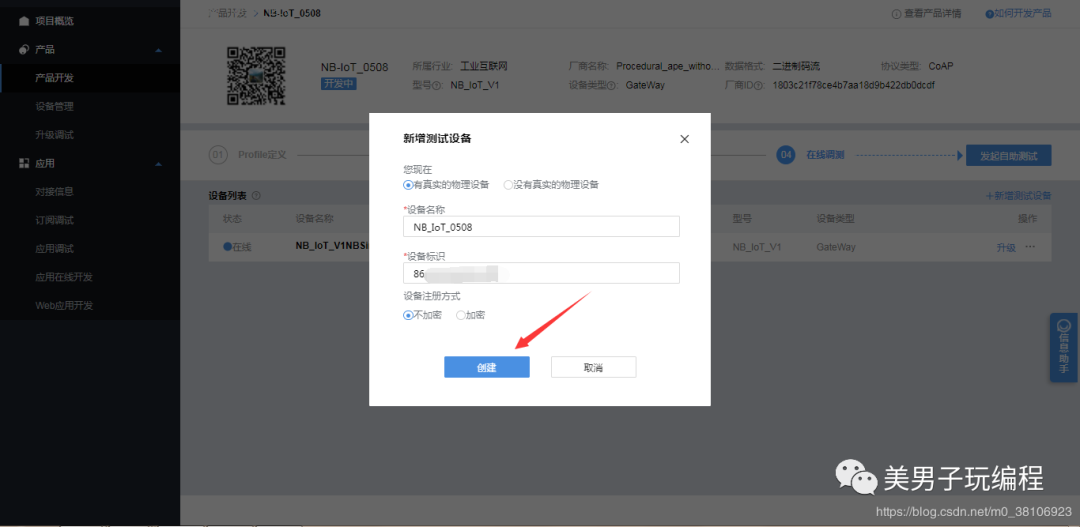This screenshot has width=1080, height=527.
Task: Click the 开发中 status badge
Action: pos(339,83)
